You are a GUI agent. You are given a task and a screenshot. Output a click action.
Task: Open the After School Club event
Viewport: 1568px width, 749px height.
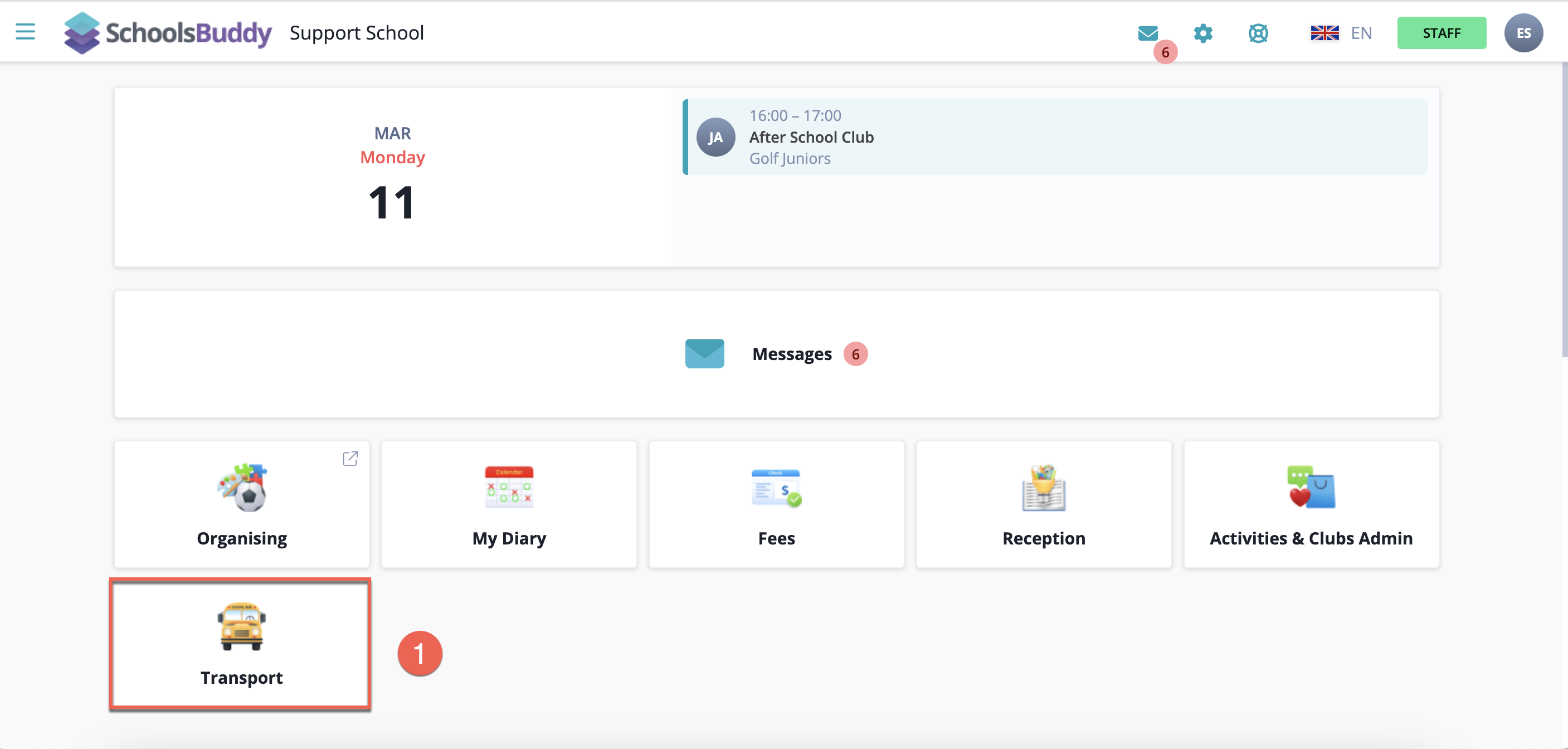click(811, 137)
